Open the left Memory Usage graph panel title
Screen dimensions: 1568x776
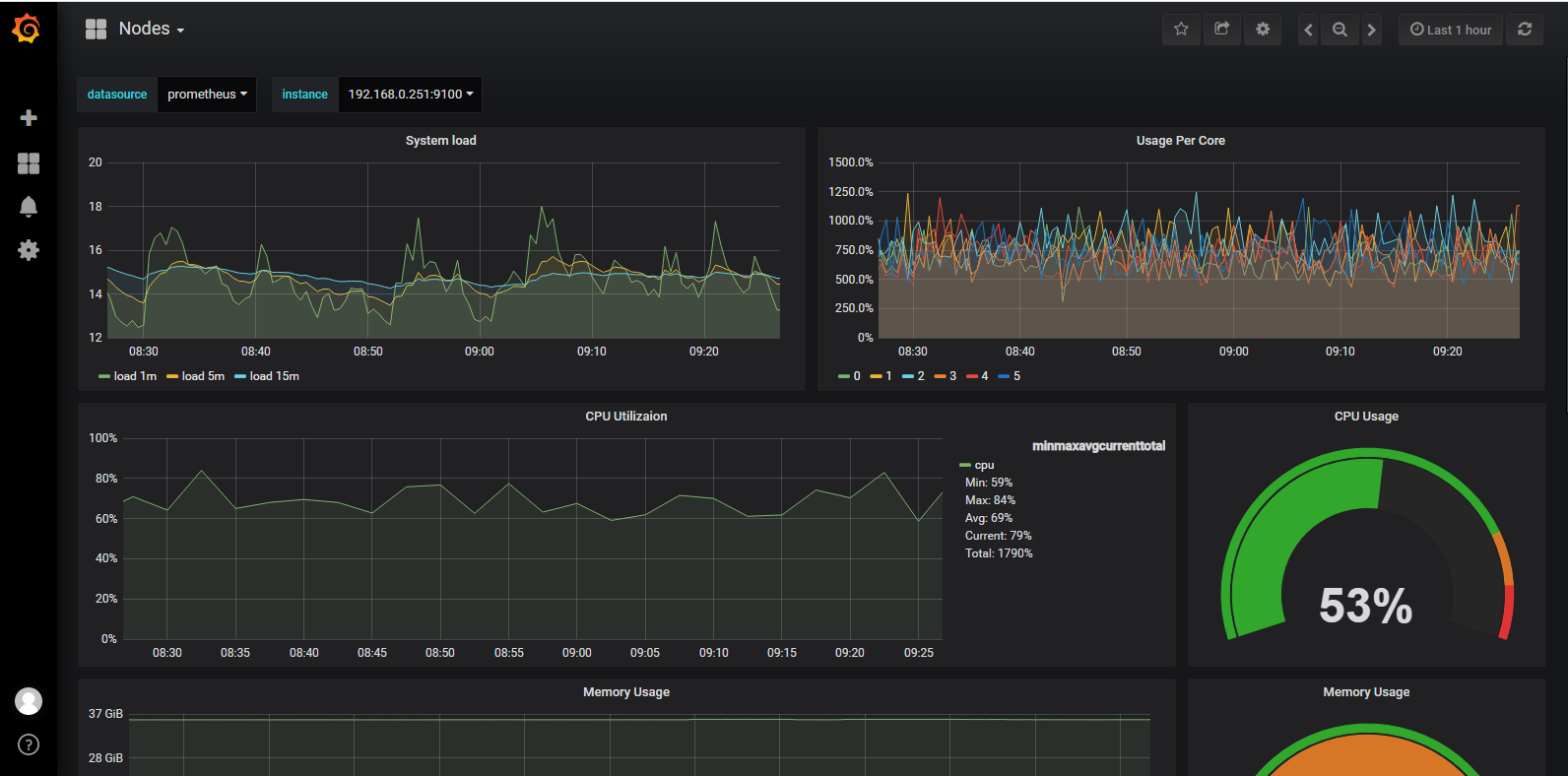click(626, 692)
